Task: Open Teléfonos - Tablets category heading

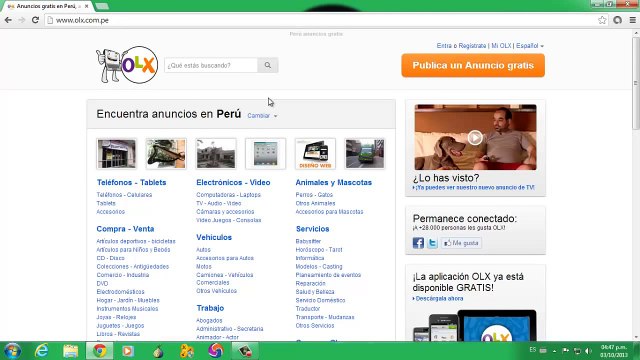Action: (131, 182)
